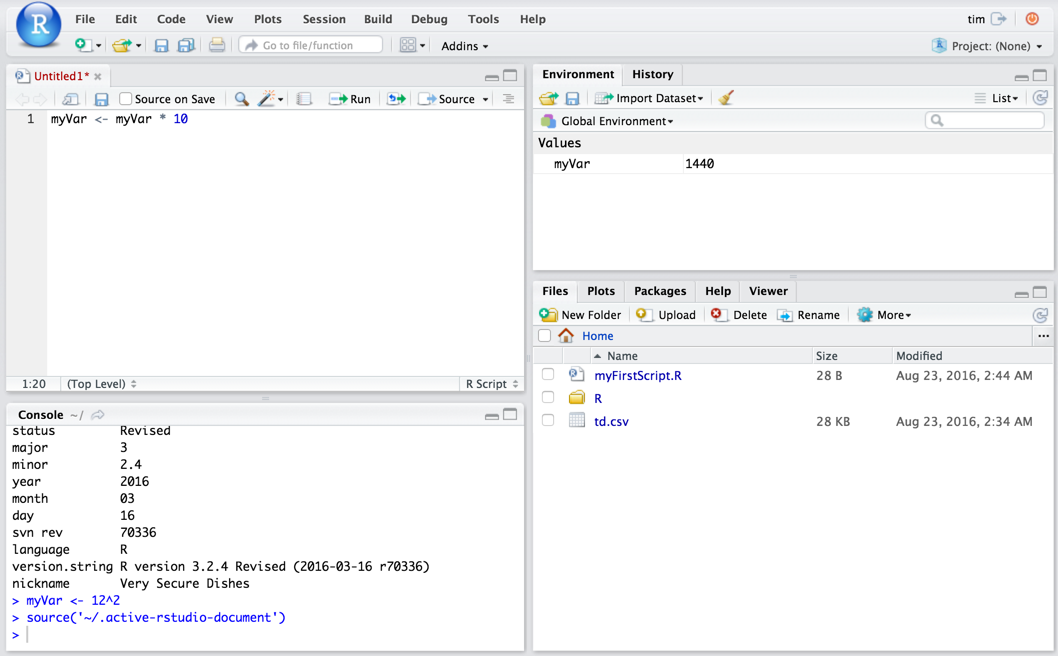Click the save all documents icon

[186, 45]
